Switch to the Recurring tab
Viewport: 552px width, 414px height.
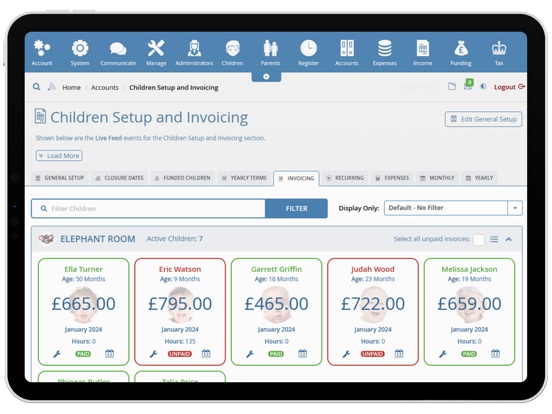click(x=345, y=178)
